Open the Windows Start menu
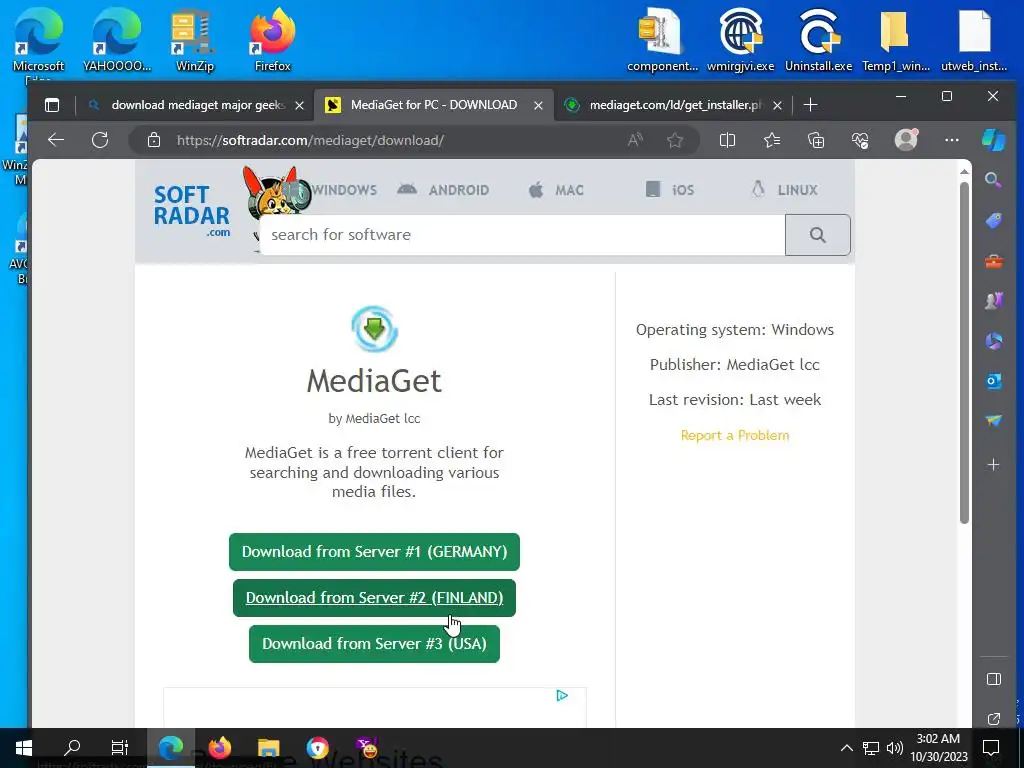The height and width of the screenshot is (768, 1024). [24, 748]
